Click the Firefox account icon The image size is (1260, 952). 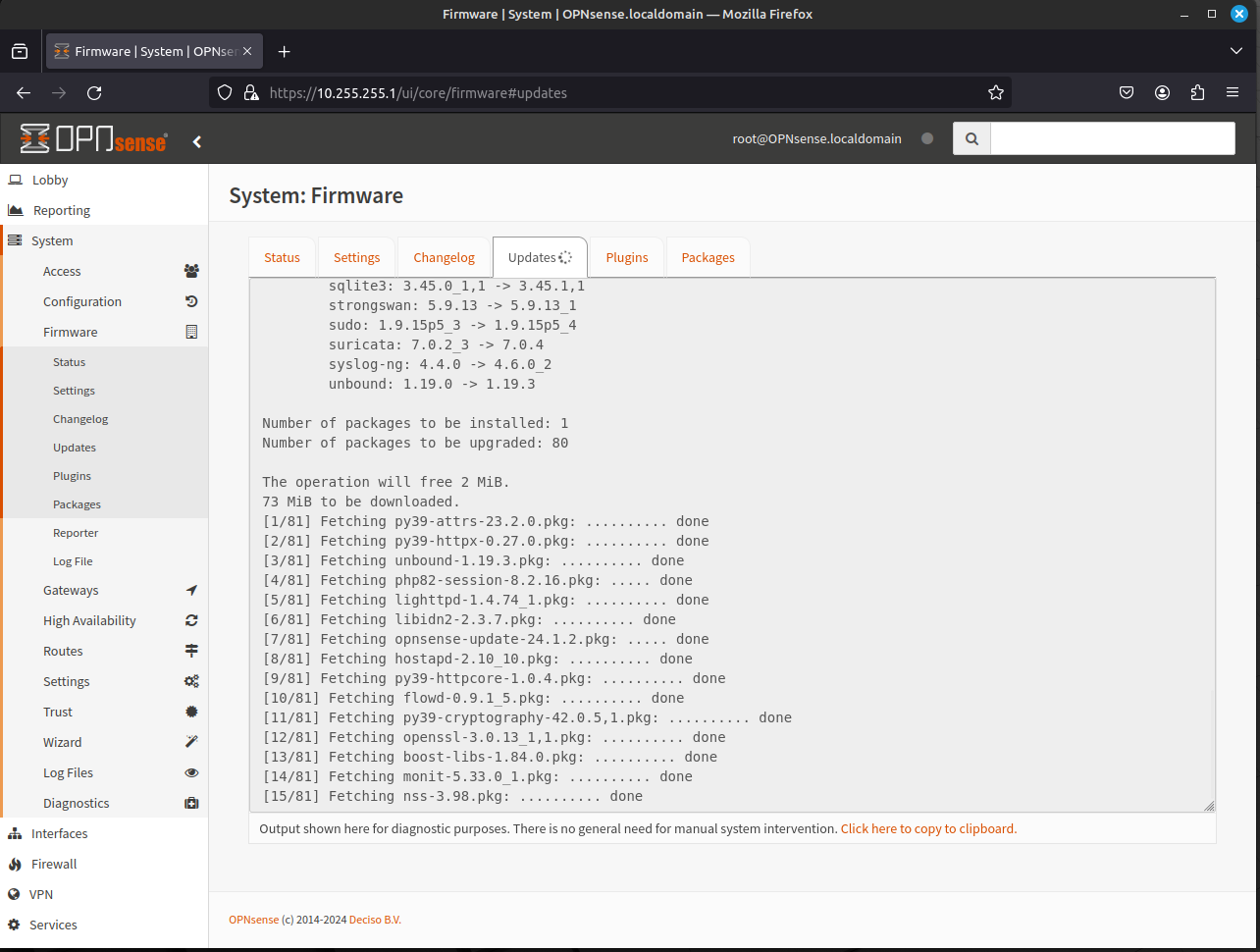[x=1162, y=92]
